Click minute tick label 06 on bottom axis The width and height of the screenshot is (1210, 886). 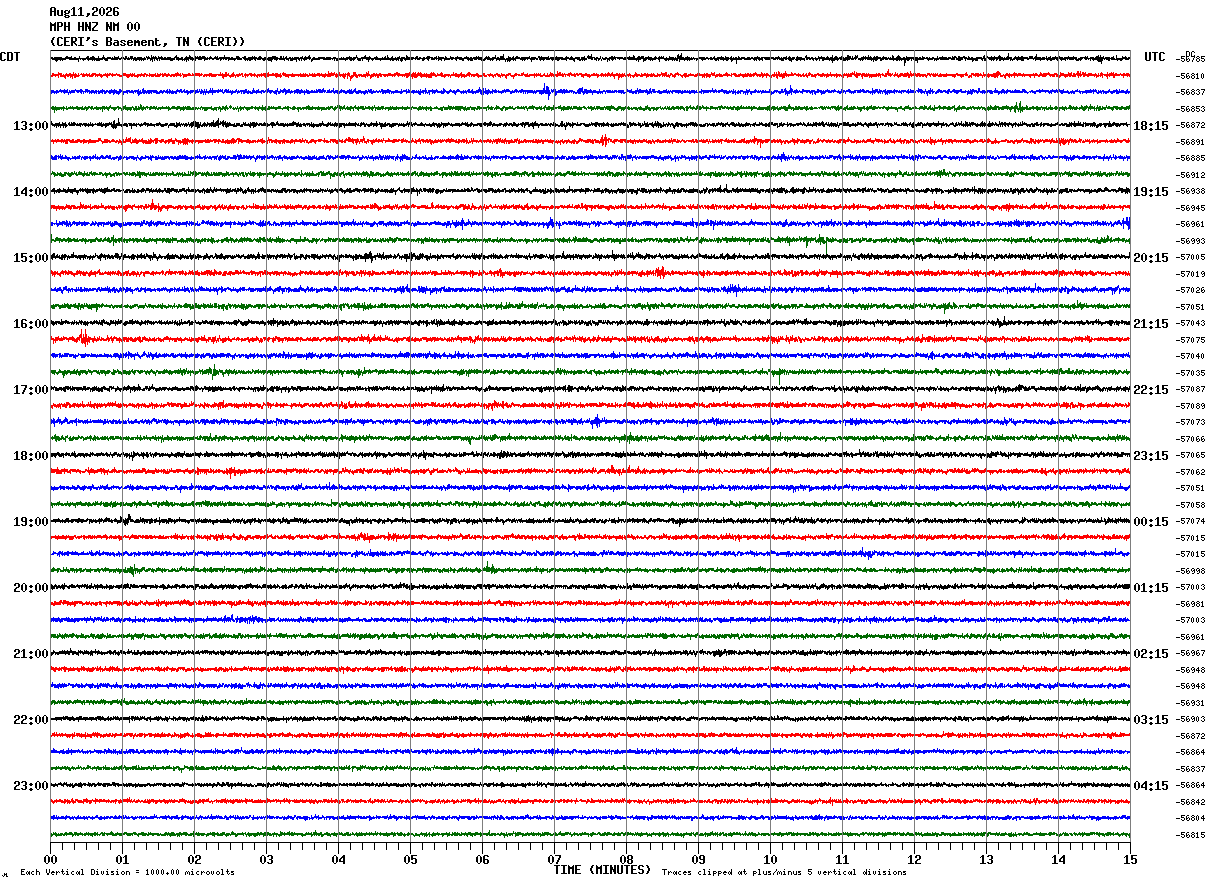pos(482,860)
